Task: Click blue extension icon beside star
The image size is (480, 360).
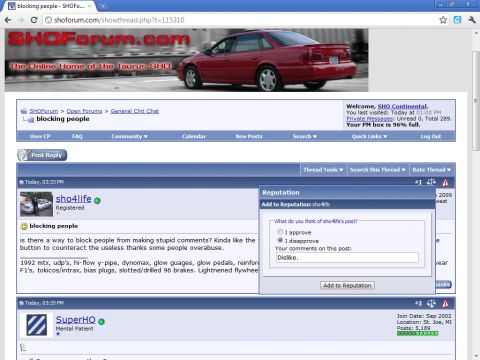Action: point(458,20)
